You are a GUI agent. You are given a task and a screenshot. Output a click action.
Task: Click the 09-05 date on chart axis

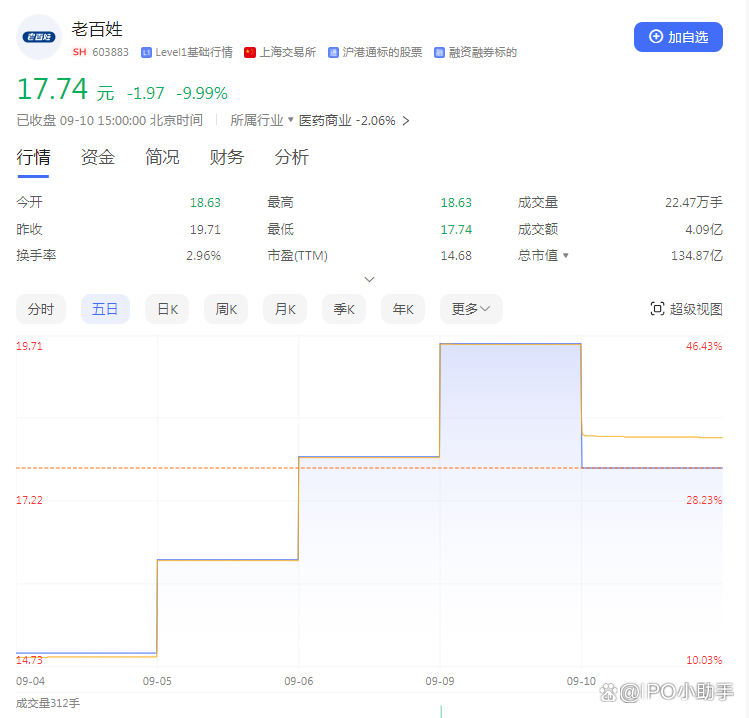(x=157, y=681)
